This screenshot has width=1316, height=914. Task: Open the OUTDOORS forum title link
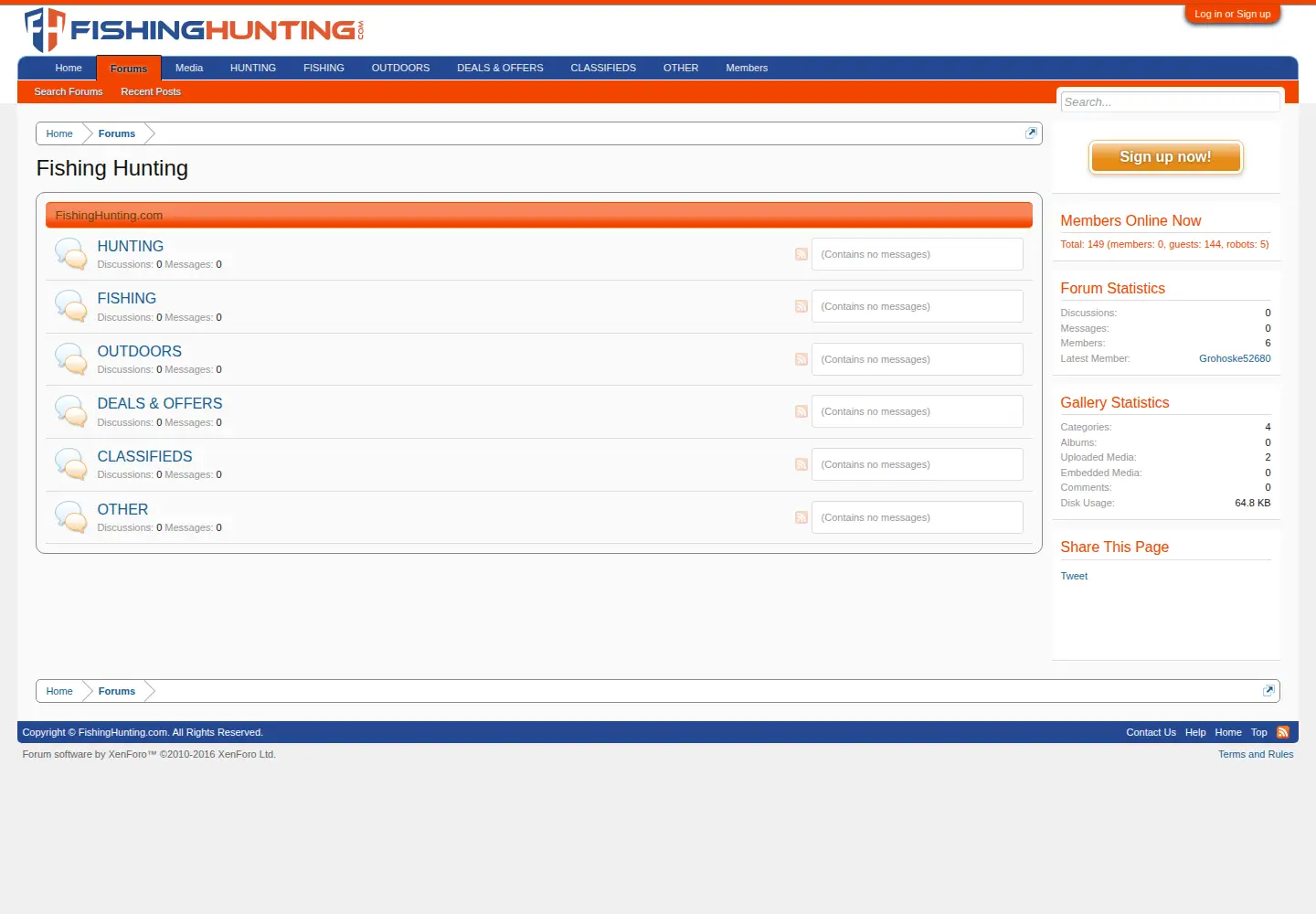point(140,351)
